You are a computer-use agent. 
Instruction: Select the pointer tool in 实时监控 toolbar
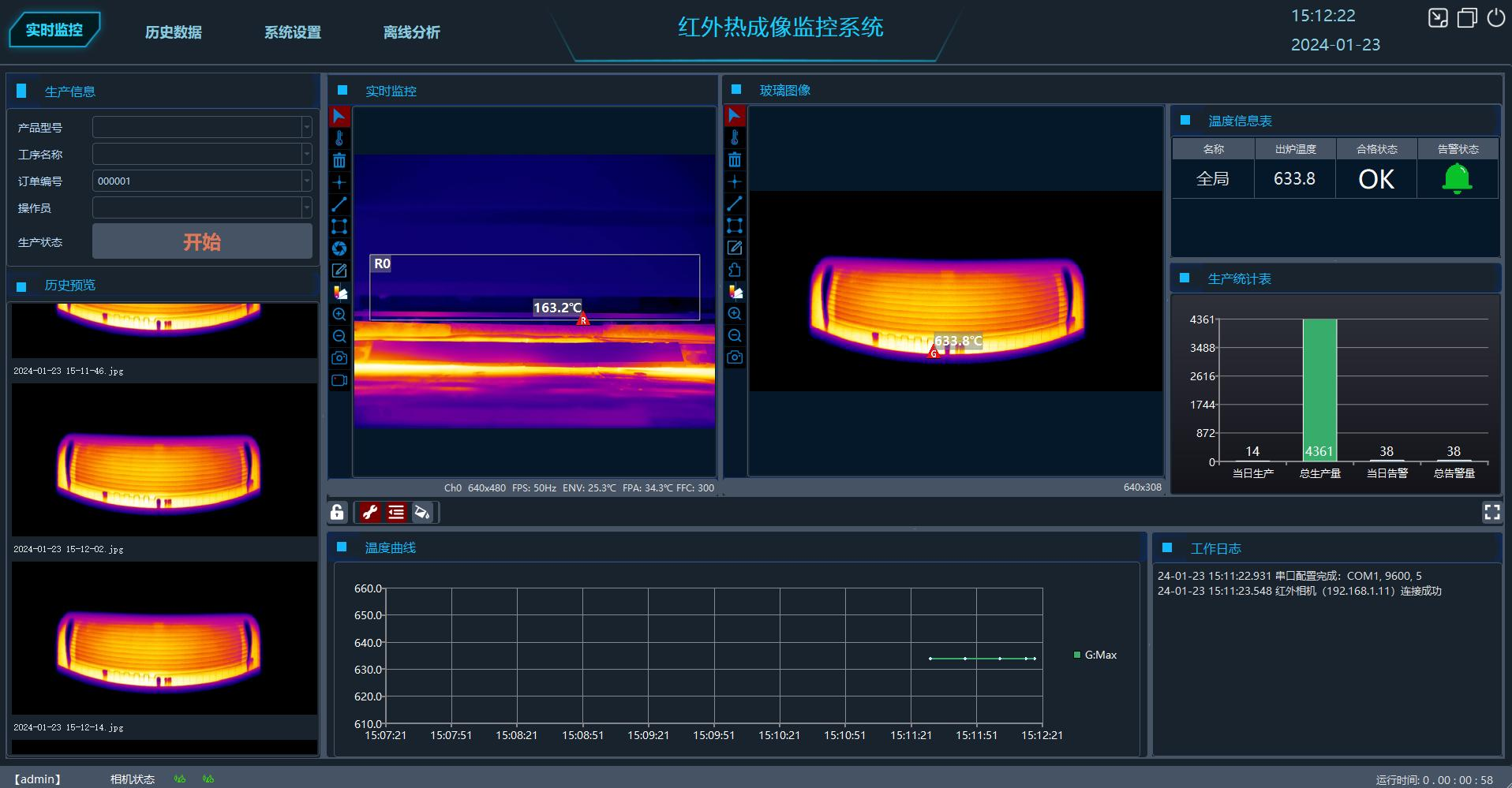[339, 117]
